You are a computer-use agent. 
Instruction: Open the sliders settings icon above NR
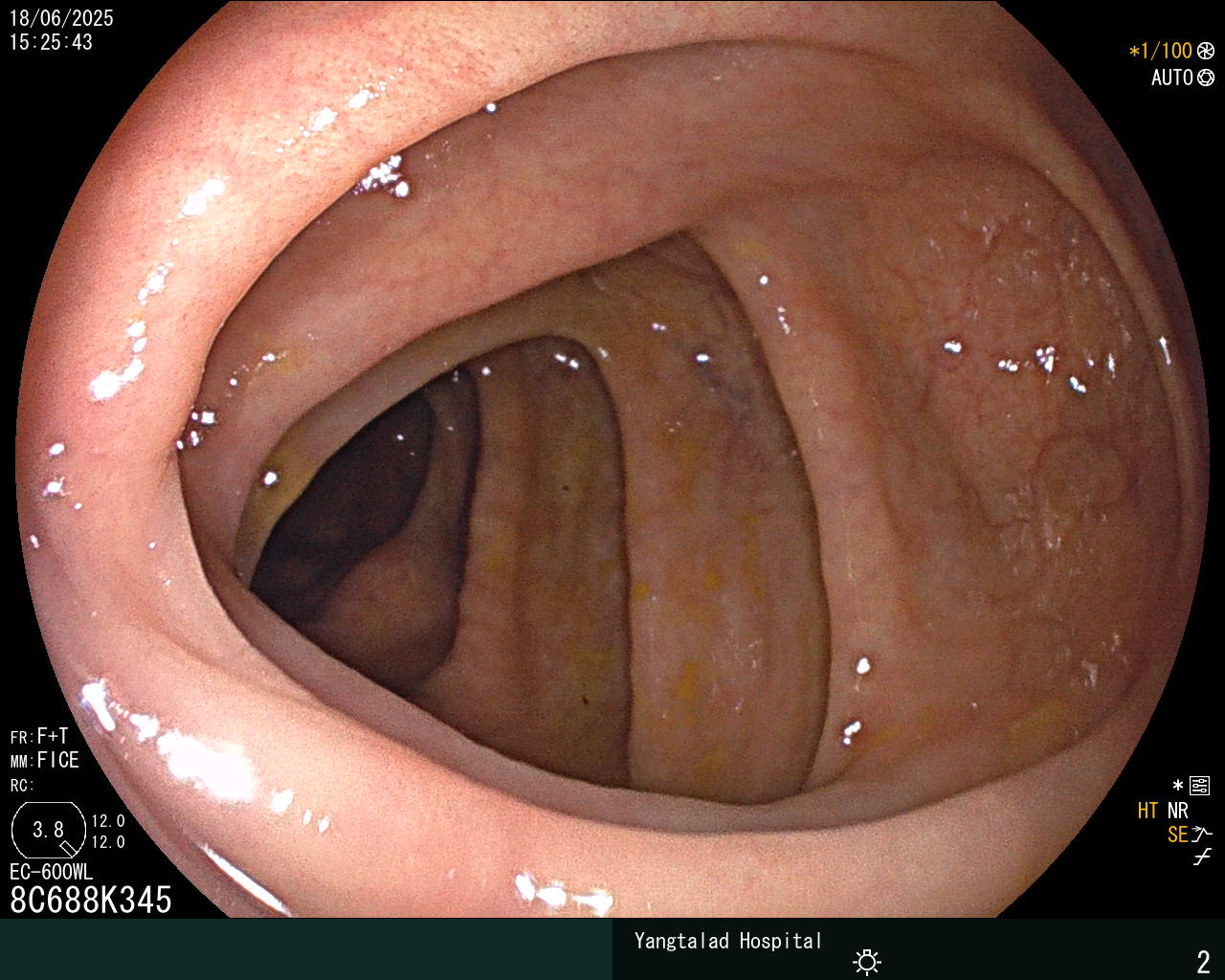point(1199,786)
